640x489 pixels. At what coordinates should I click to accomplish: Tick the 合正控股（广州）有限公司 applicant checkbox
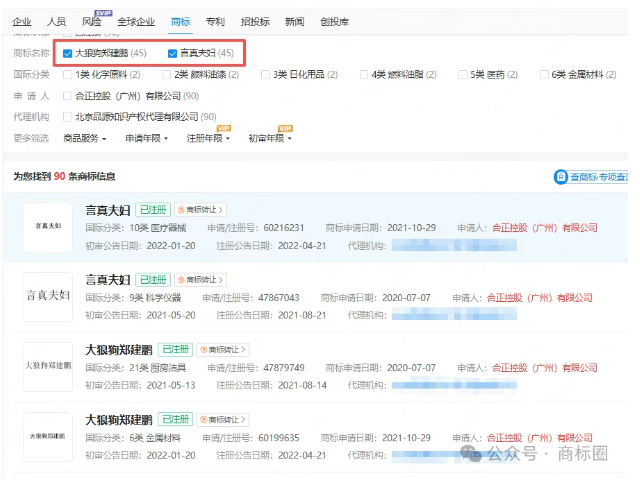[67, 96]
